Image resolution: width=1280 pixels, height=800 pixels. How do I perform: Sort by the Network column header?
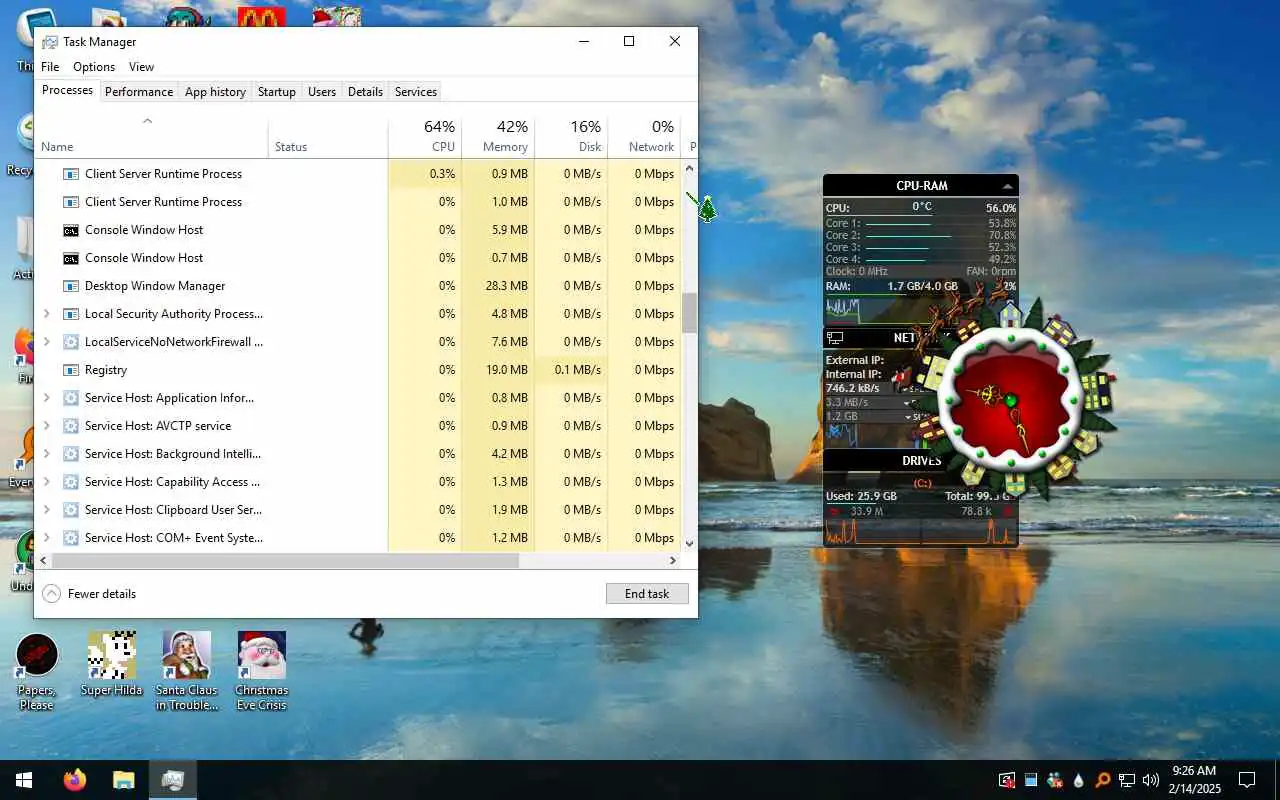coord(644,137)
